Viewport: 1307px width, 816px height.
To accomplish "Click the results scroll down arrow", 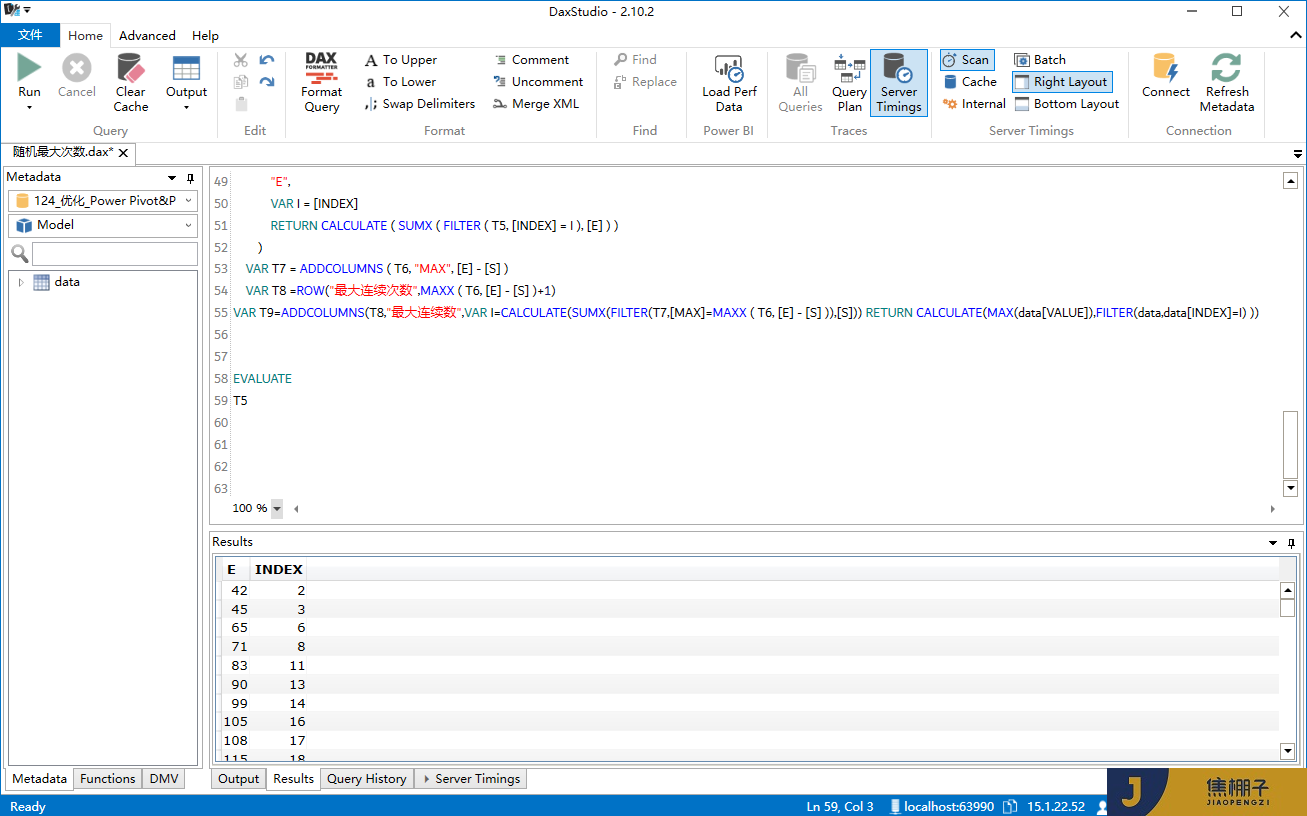I will click(1287, 751).
